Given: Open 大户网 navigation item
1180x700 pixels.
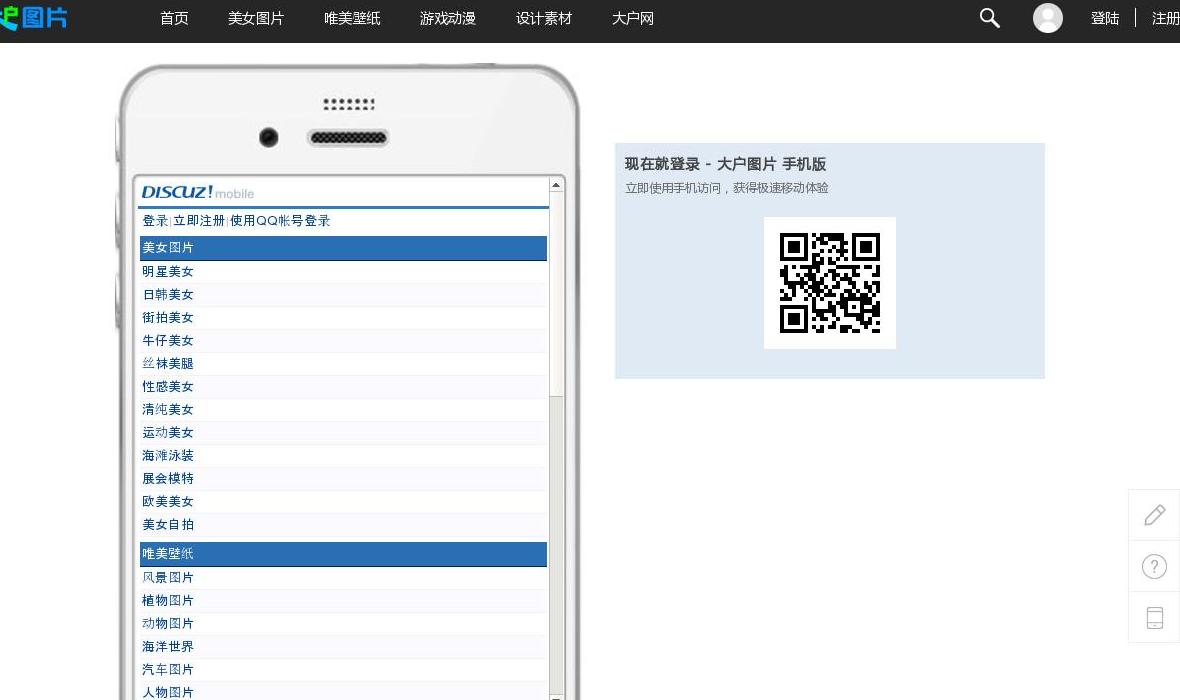Looking at the screenshot, I should click(633, 18).
